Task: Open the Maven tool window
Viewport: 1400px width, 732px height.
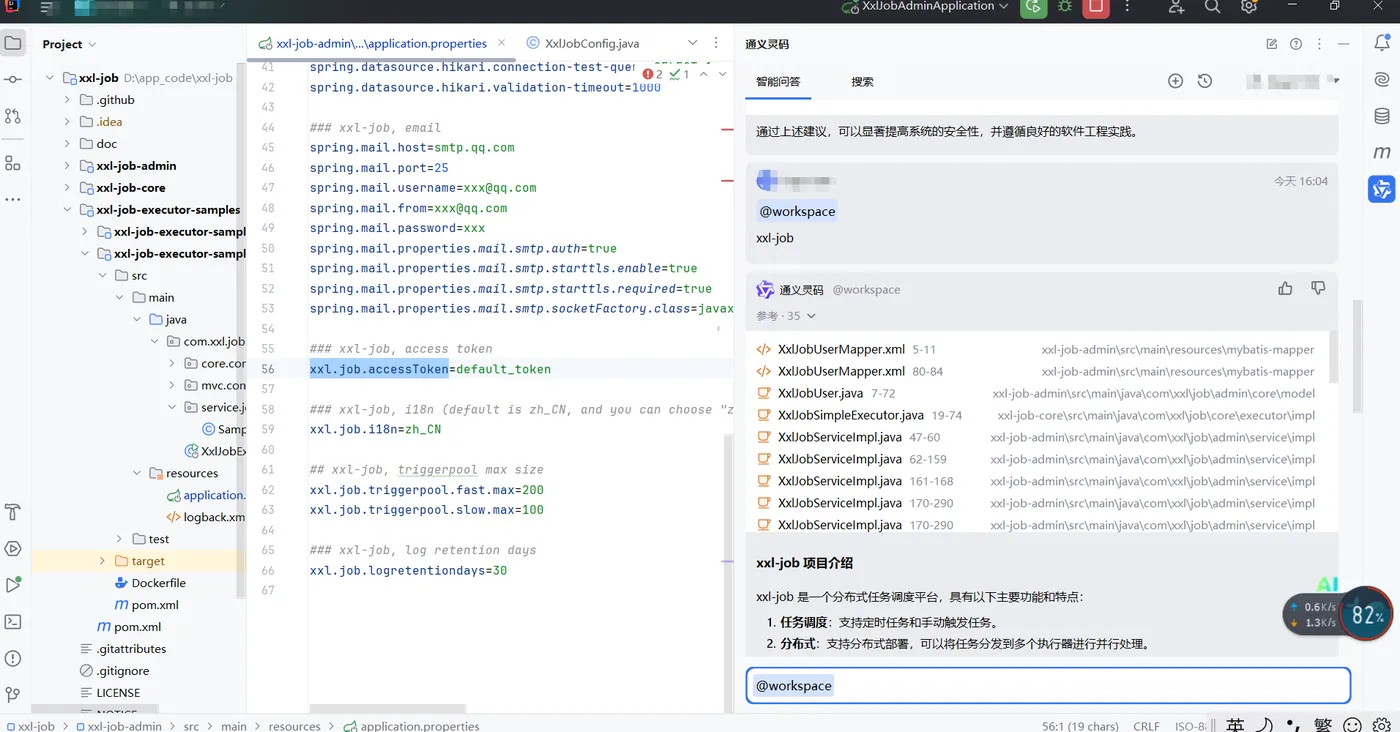Action: [1382, 152]
